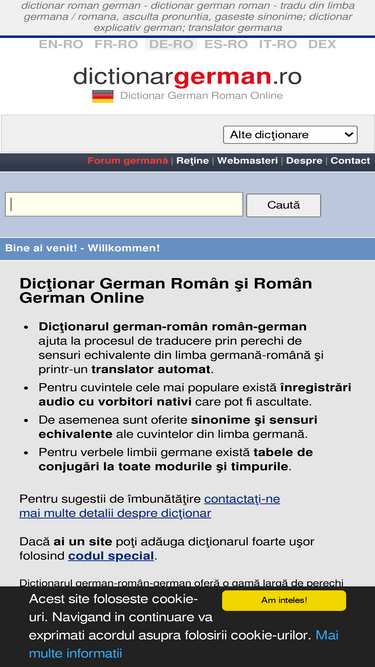The width and height of the screenshot is (375, 667).
Task: Accept cookies with Am inteles button
Action: [284, 601]
